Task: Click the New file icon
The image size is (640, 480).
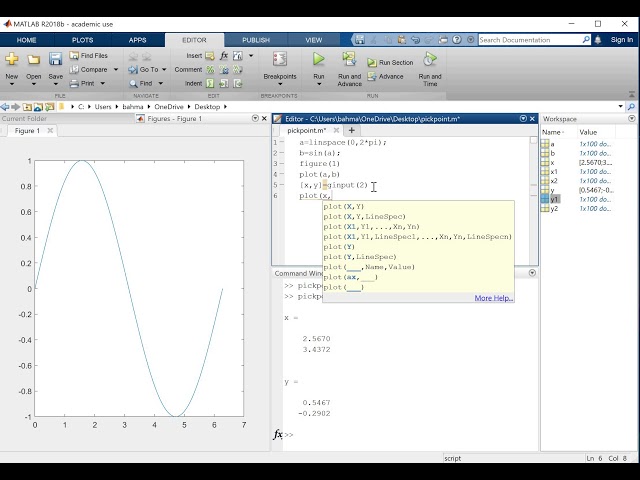Action: 12,59
